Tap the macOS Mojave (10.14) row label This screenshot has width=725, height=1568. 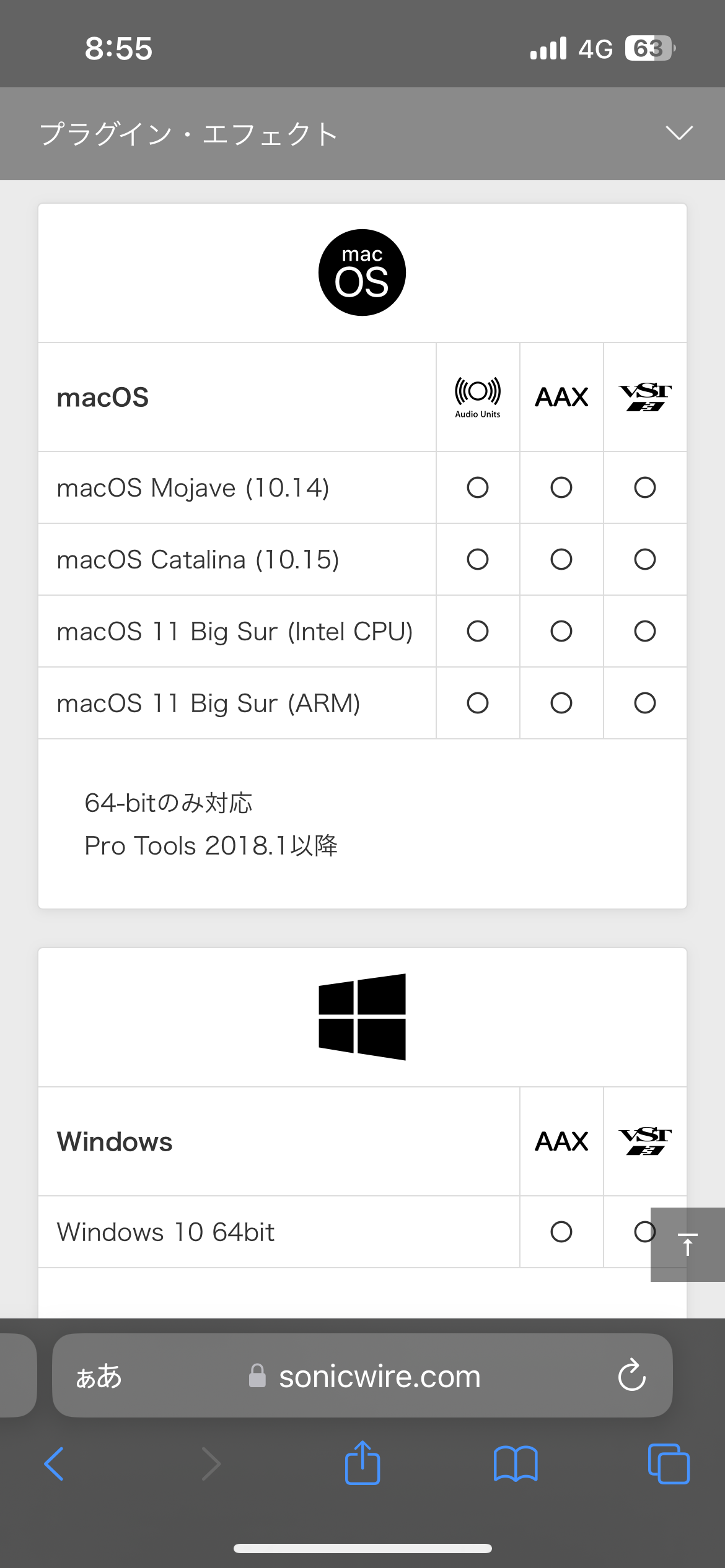coord(193,488)
